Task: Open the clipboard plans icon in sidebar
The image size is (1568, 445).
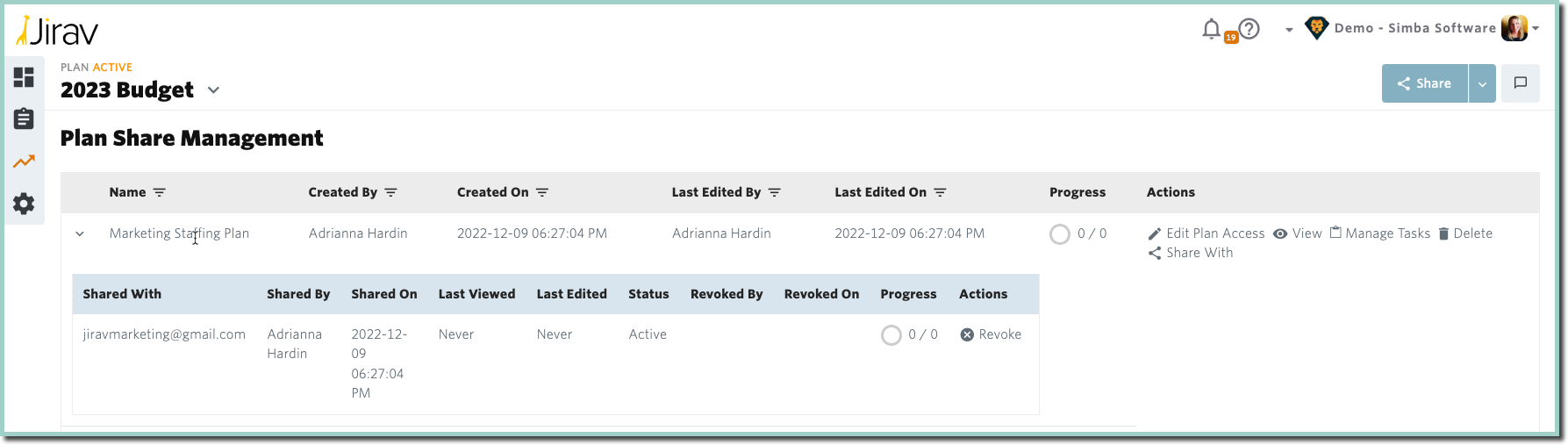Action: click(x=24, y=119)
